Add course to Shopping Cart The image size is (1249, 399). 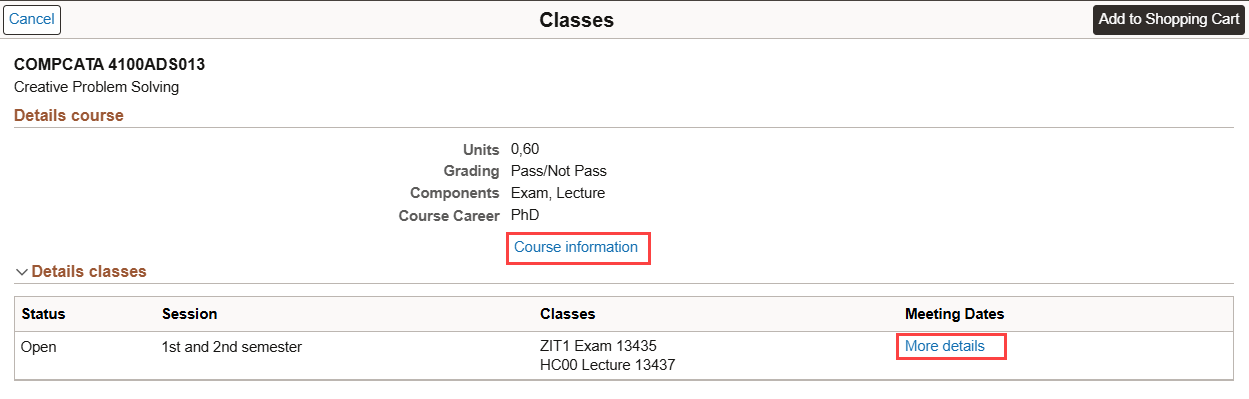[x=1169, y=19]
